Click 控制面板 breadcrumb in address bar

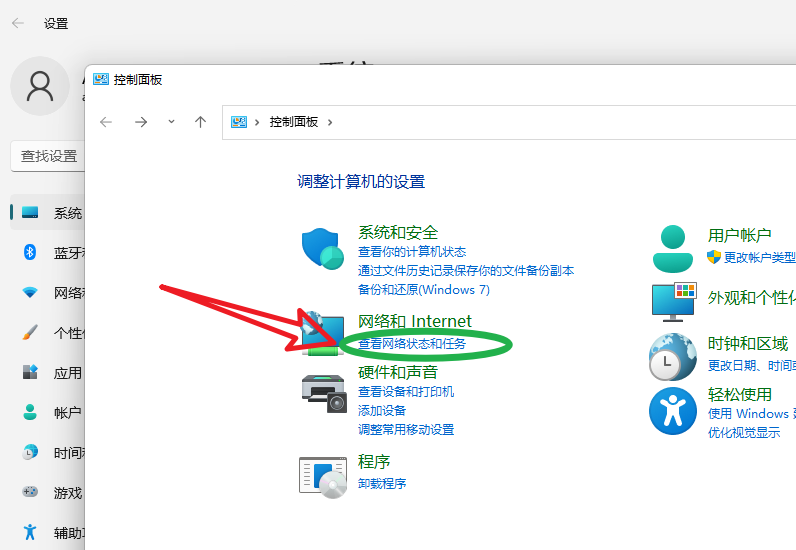(293, 122)
